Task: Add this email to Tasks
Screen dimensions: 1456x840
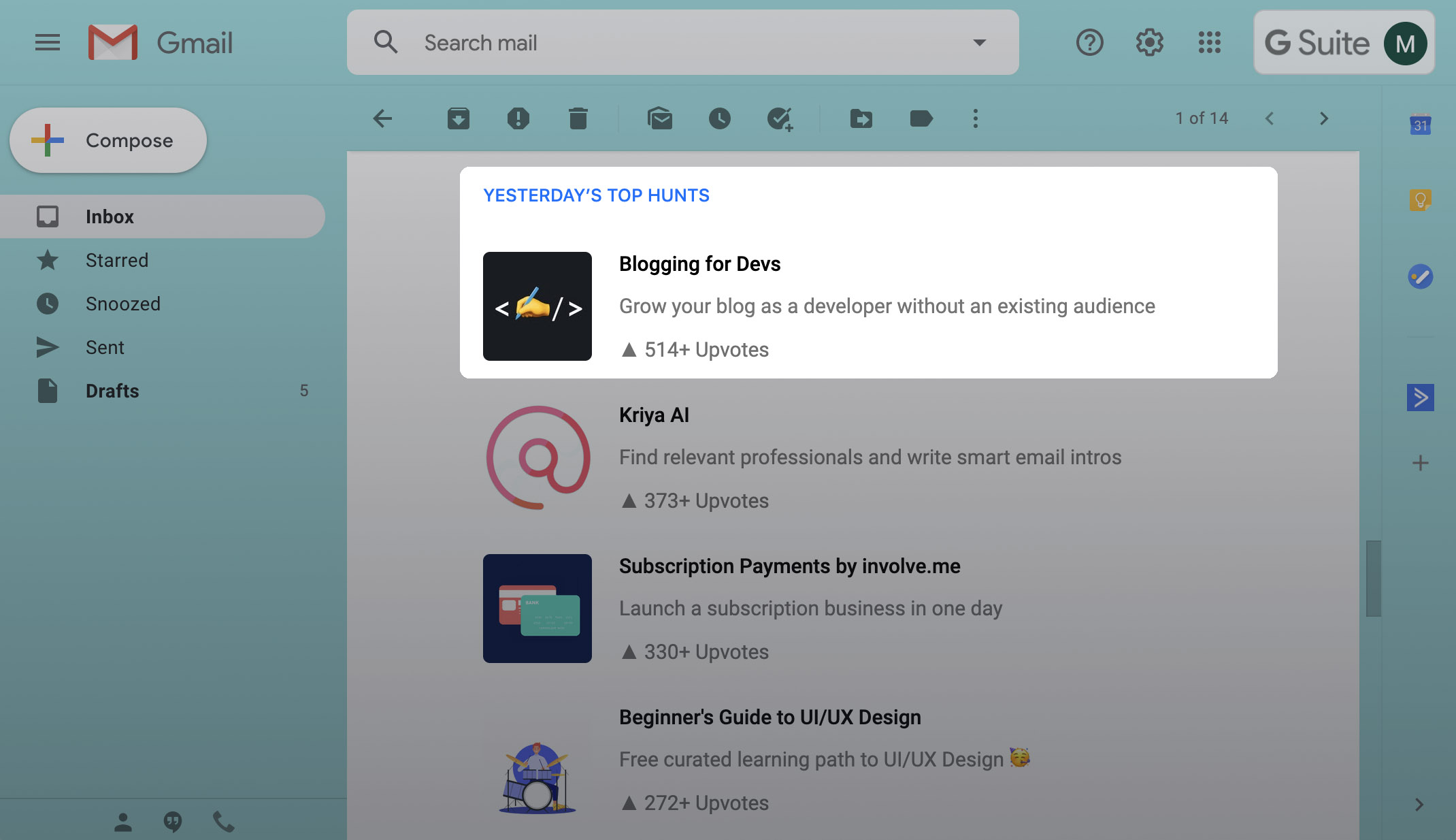Action: click(x=780, y=119)
